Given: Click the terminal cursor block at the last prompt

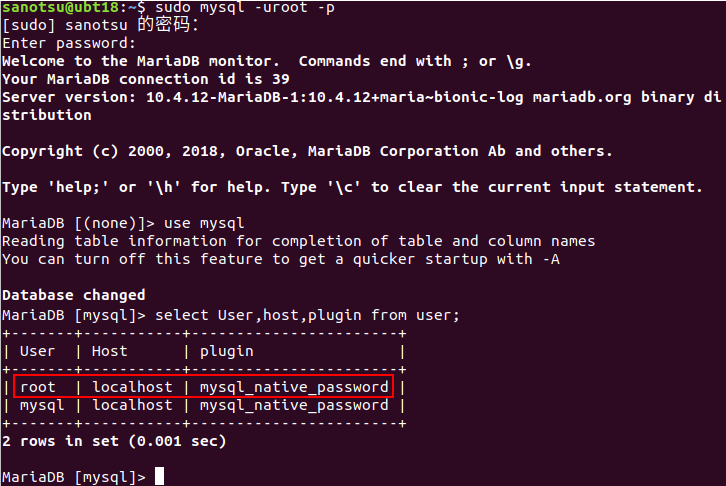Looking at the screenshot, I should click(160, 477).
